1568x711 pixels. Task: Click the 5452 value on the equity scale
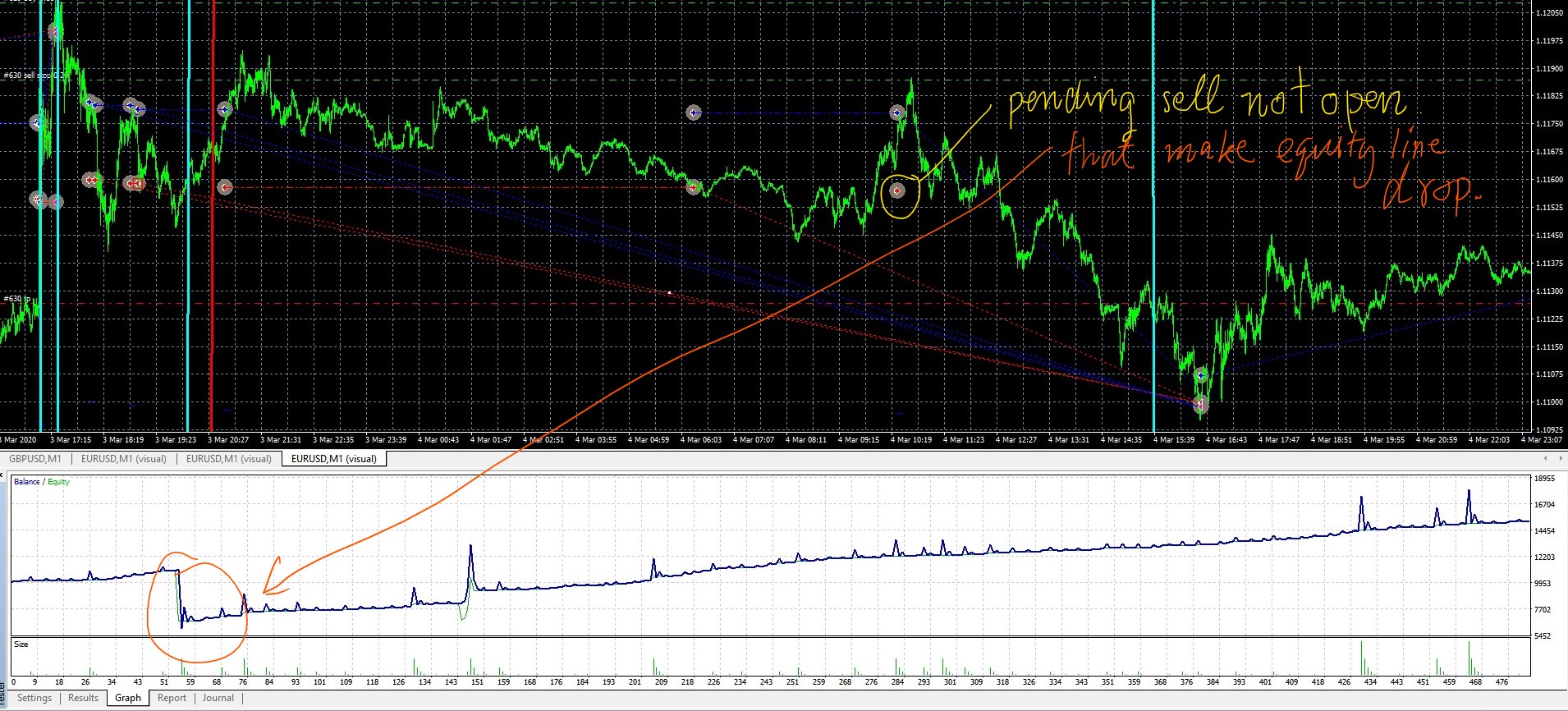(1543, 636)
